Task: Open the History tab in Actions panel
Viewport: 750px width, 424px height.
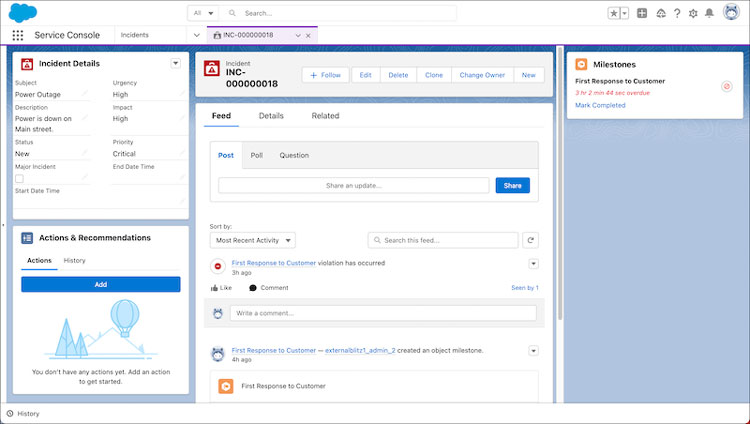Action: pos(74,260)
